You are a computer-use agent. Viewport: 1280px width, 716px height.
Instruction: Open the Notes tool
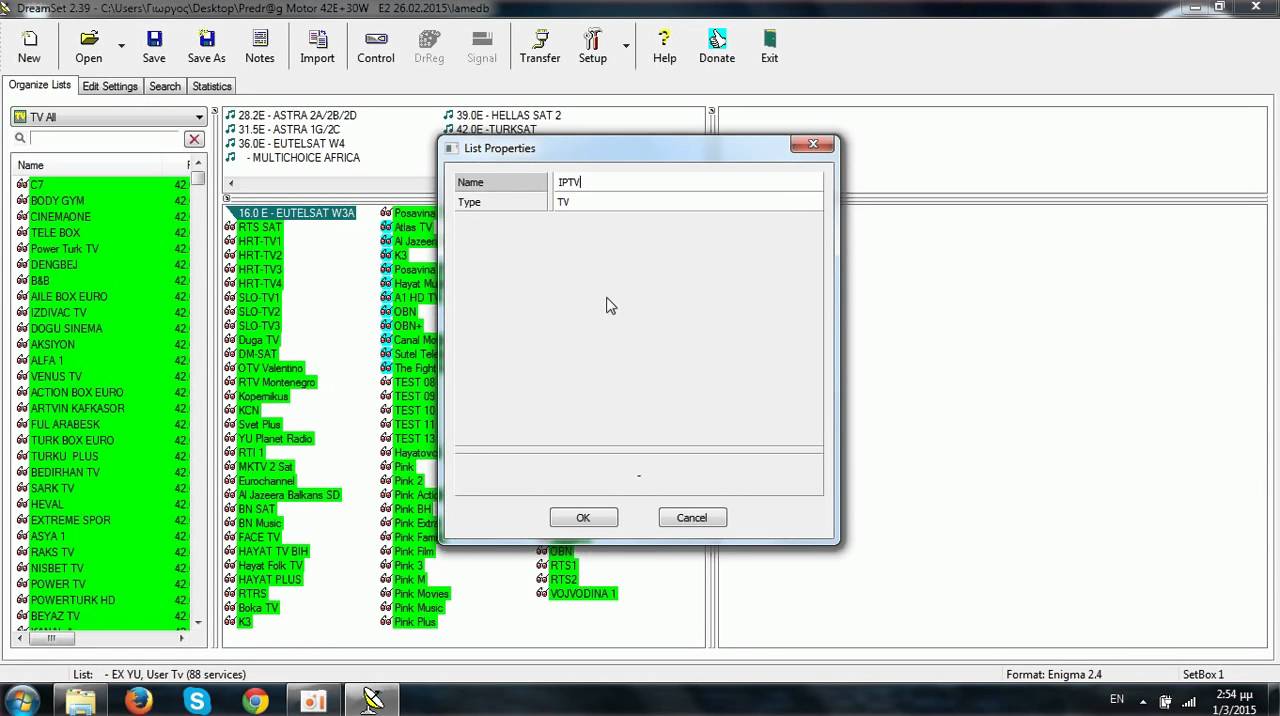click(x=260, y=46)
